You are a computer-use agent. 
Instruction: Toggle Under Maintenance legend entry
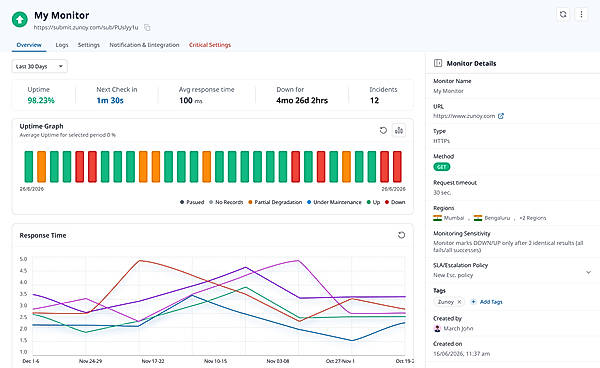tap(334, 202)
